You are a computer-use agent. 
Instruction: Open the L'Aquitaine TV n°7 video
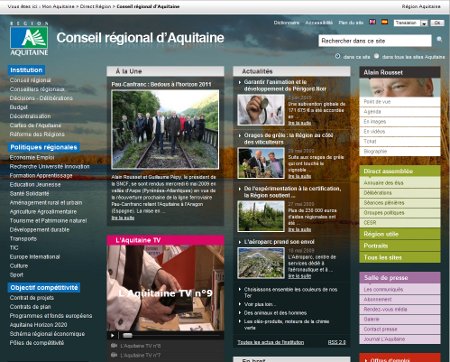point(140,355)
